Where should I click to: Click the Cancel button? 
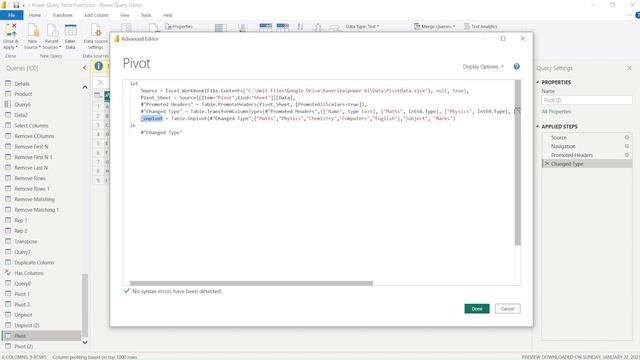[x=507, y=309]
